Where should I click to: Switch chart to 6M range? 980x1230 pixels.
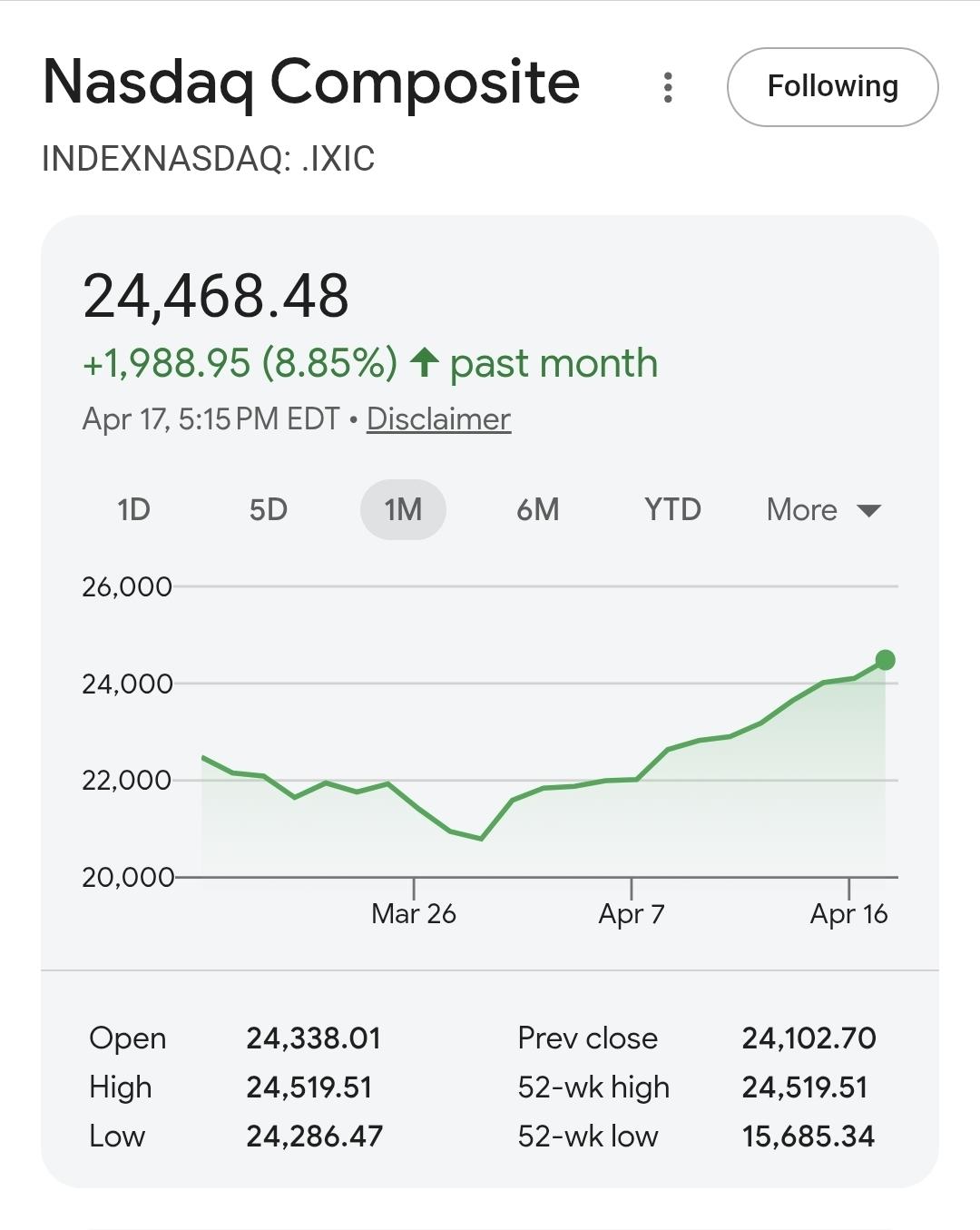coord(537,510)
